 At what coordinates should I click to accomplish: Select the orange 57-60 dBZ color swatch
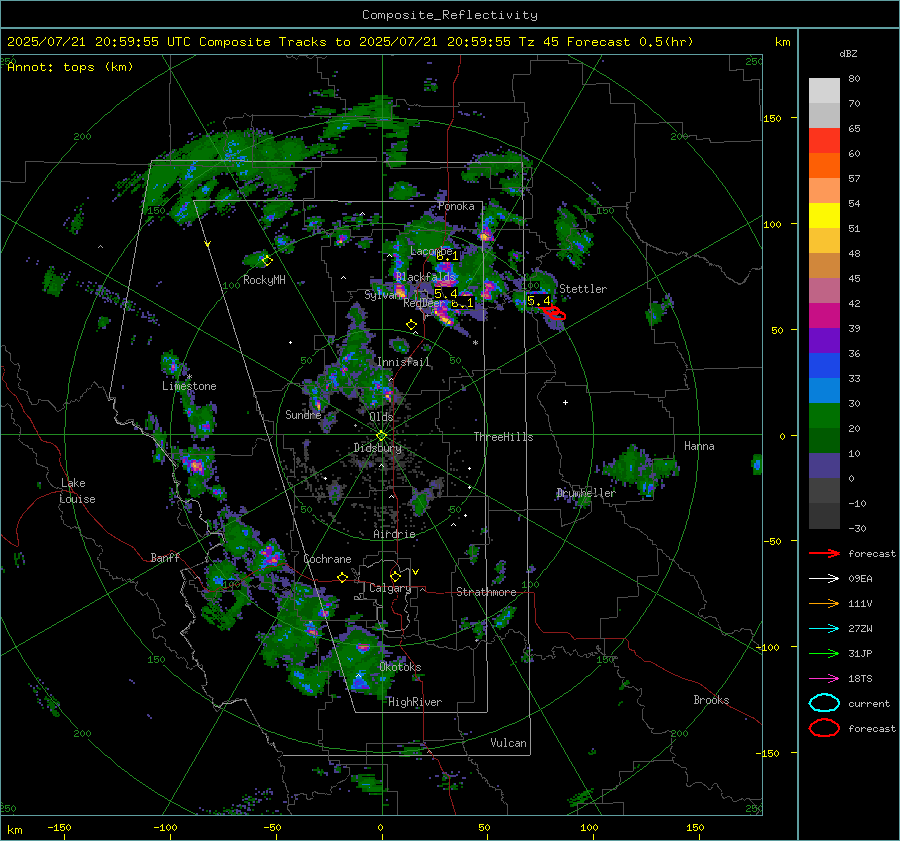tap(824, 166)
